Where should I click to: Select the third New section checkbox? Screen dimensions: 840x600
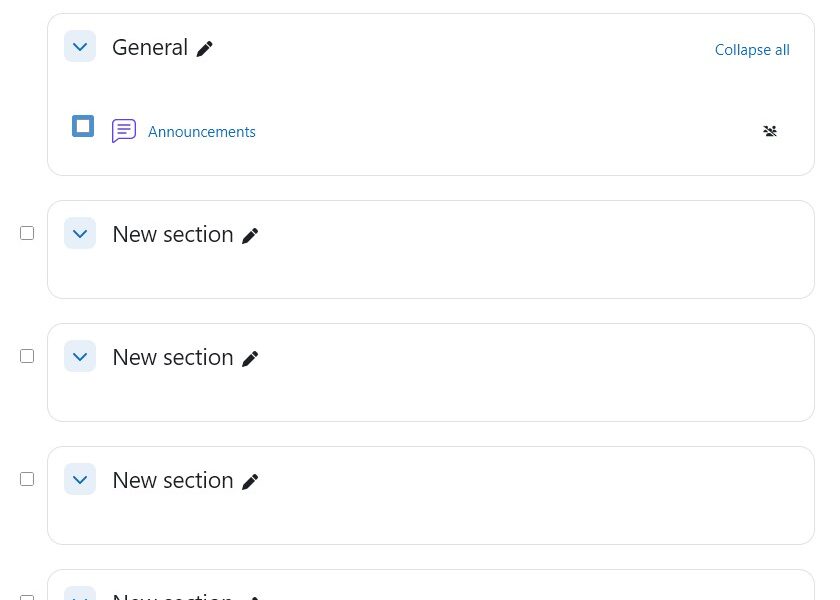coord(27,479)
